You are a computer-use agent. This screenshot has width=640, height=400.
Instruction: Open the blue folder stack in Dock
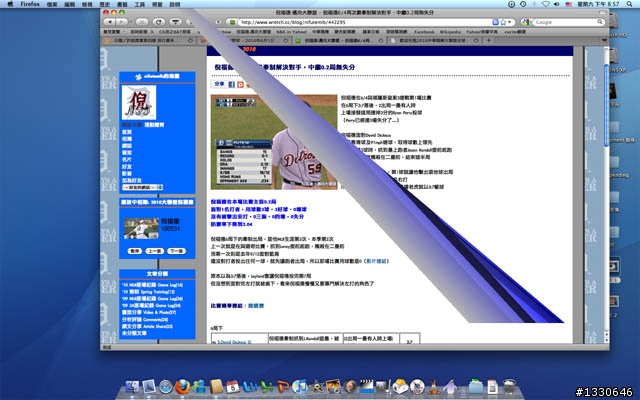coord(476,387)
